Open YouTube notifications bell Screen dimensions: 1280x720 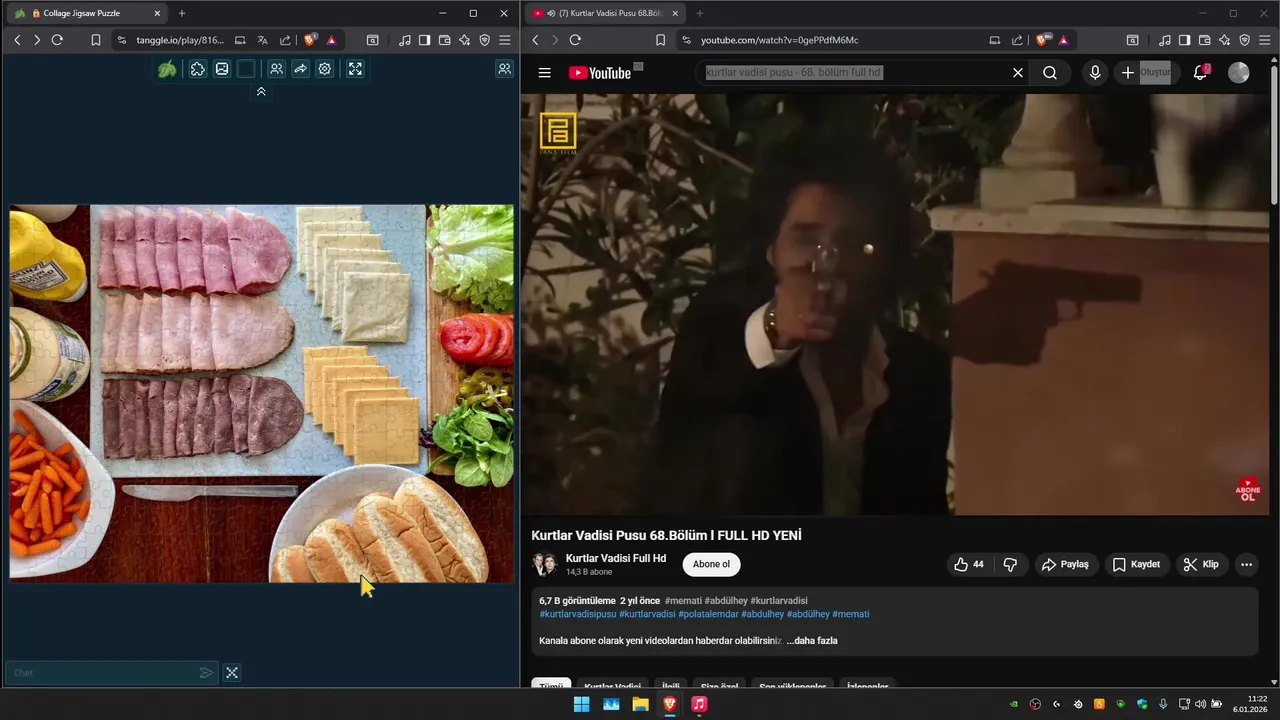[1201, 72]
